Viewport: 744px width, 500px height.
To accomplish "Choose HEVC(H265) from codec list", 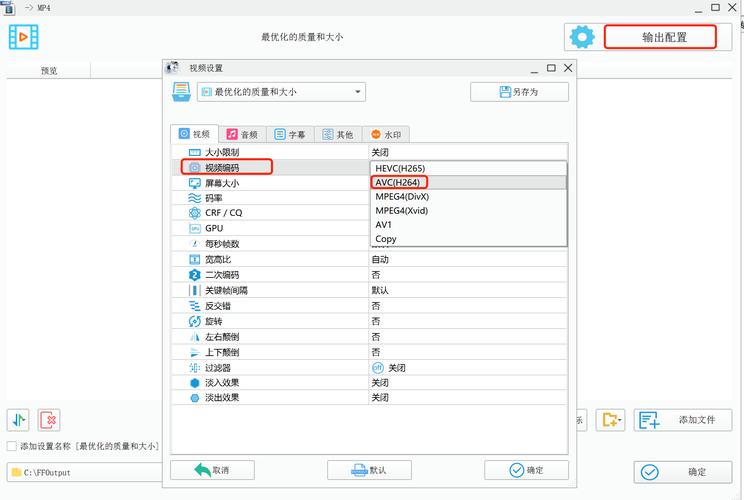I will pos(468,168).
